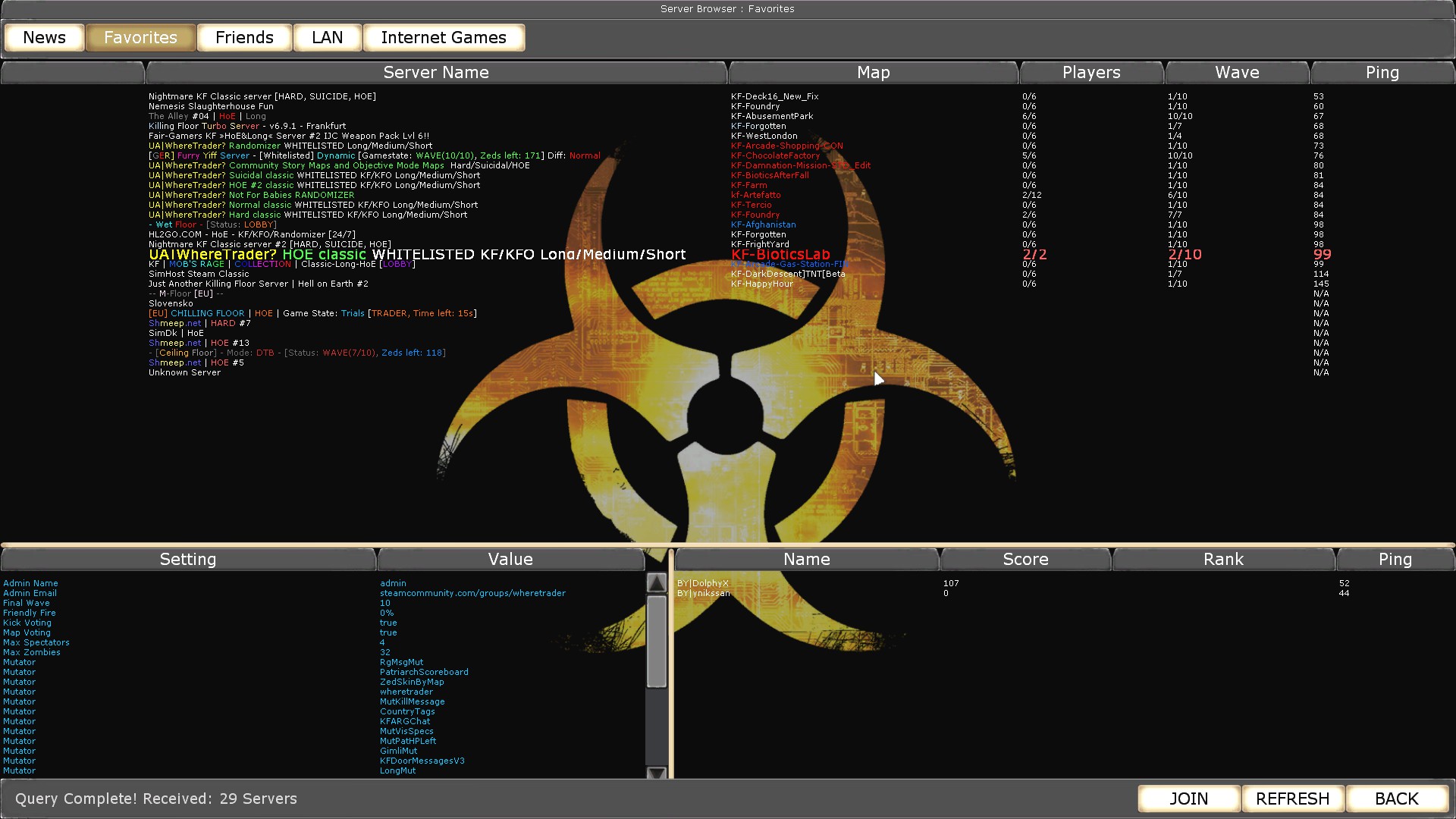Refresh the server list
The image size is (1456, 819).
pyautogui.click(x=1293, y=799)
